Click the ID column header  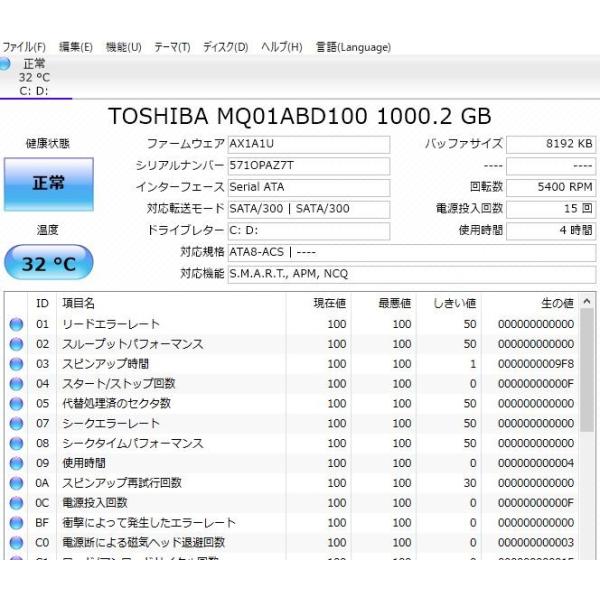pyautogui.click(x=42, y=303)
